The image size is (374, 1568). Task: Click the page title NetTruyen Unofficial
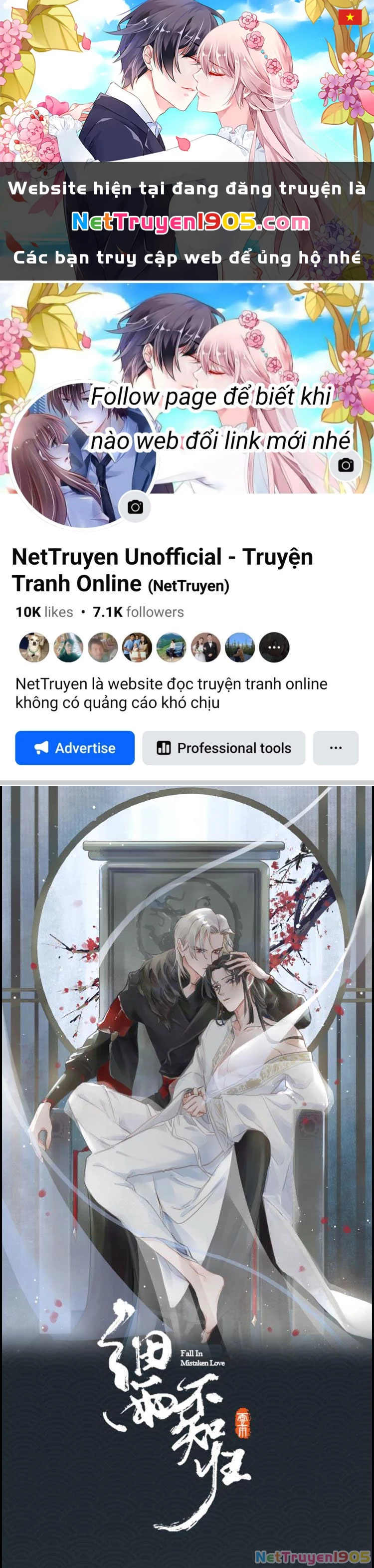163,570
